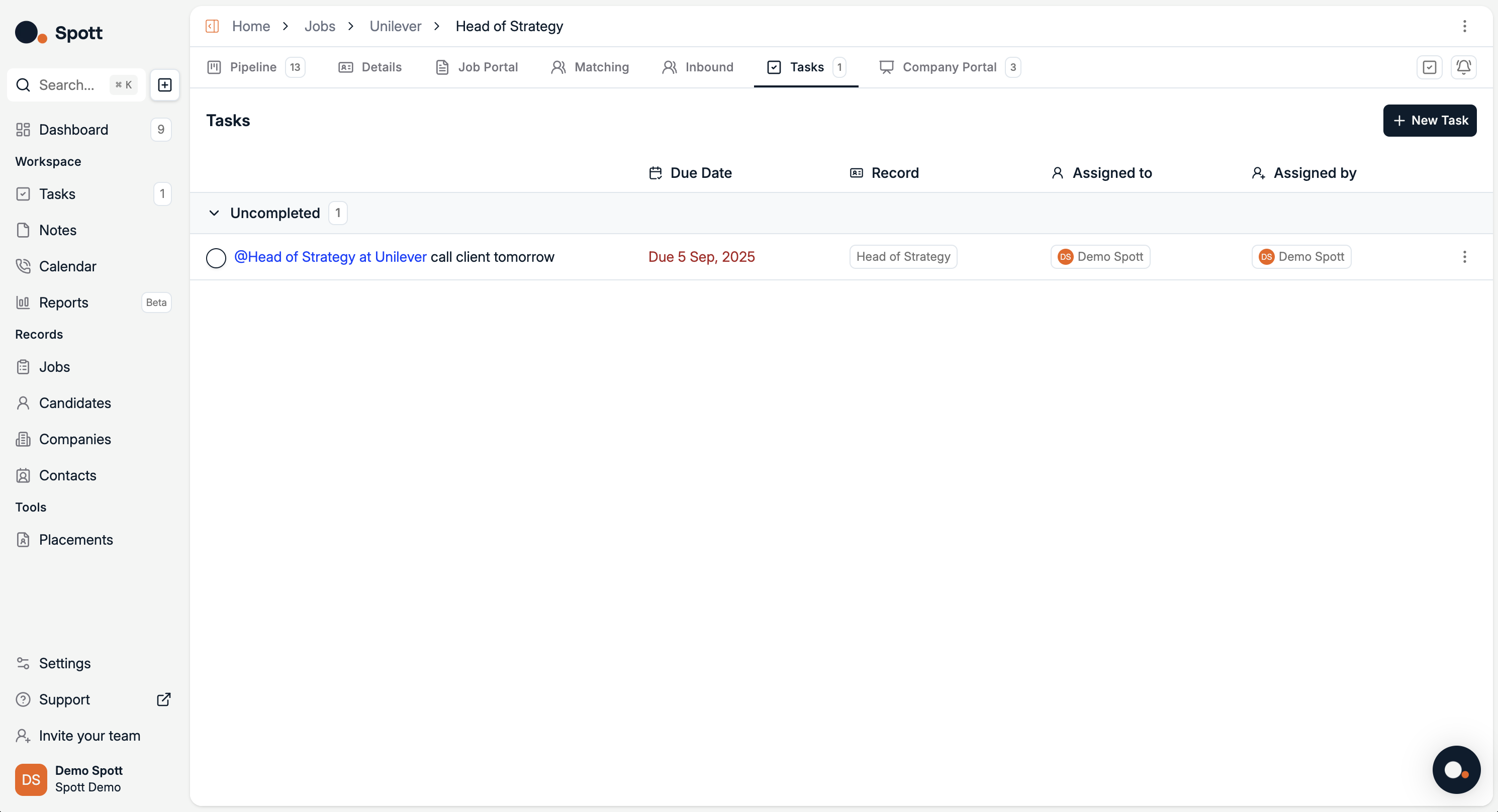The image size is (1498, 812).
Task: Click the Head of Strategy record chip
Action: [x=903, y=257]
